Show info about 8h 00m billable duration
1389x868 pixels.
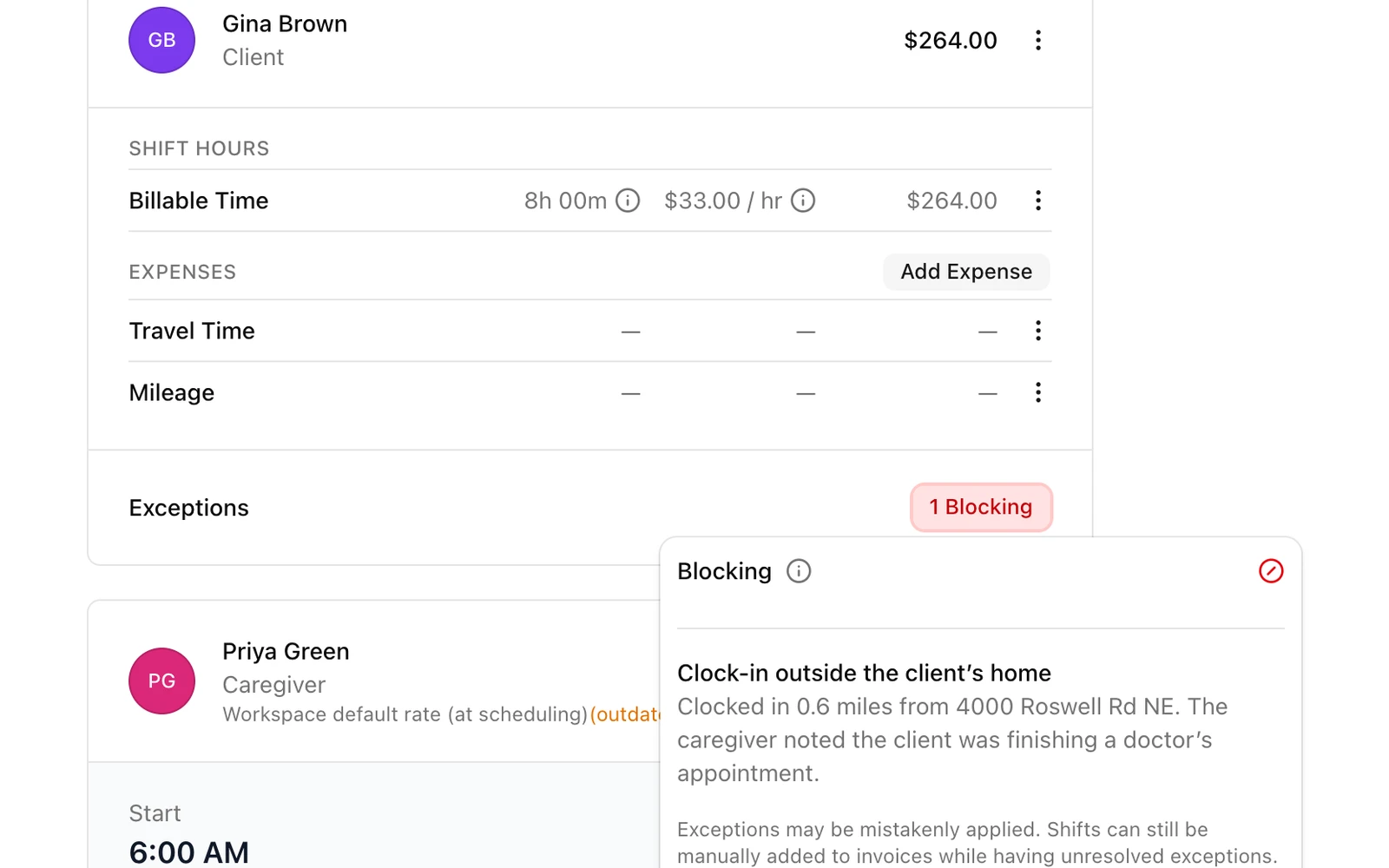coord(628,201)
